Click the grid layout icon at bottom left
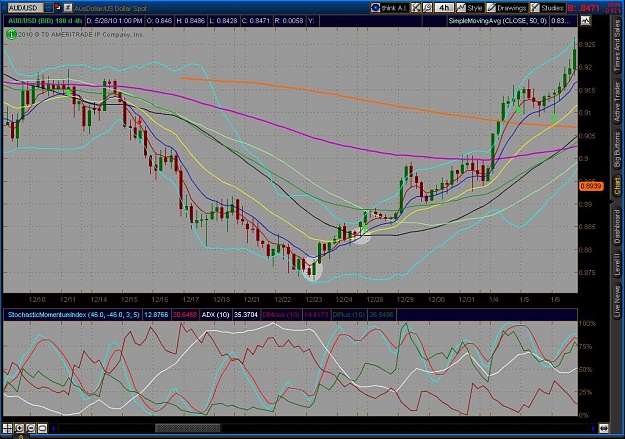The height and width of the screenshot is (439, 625). [x=8, y=428]
